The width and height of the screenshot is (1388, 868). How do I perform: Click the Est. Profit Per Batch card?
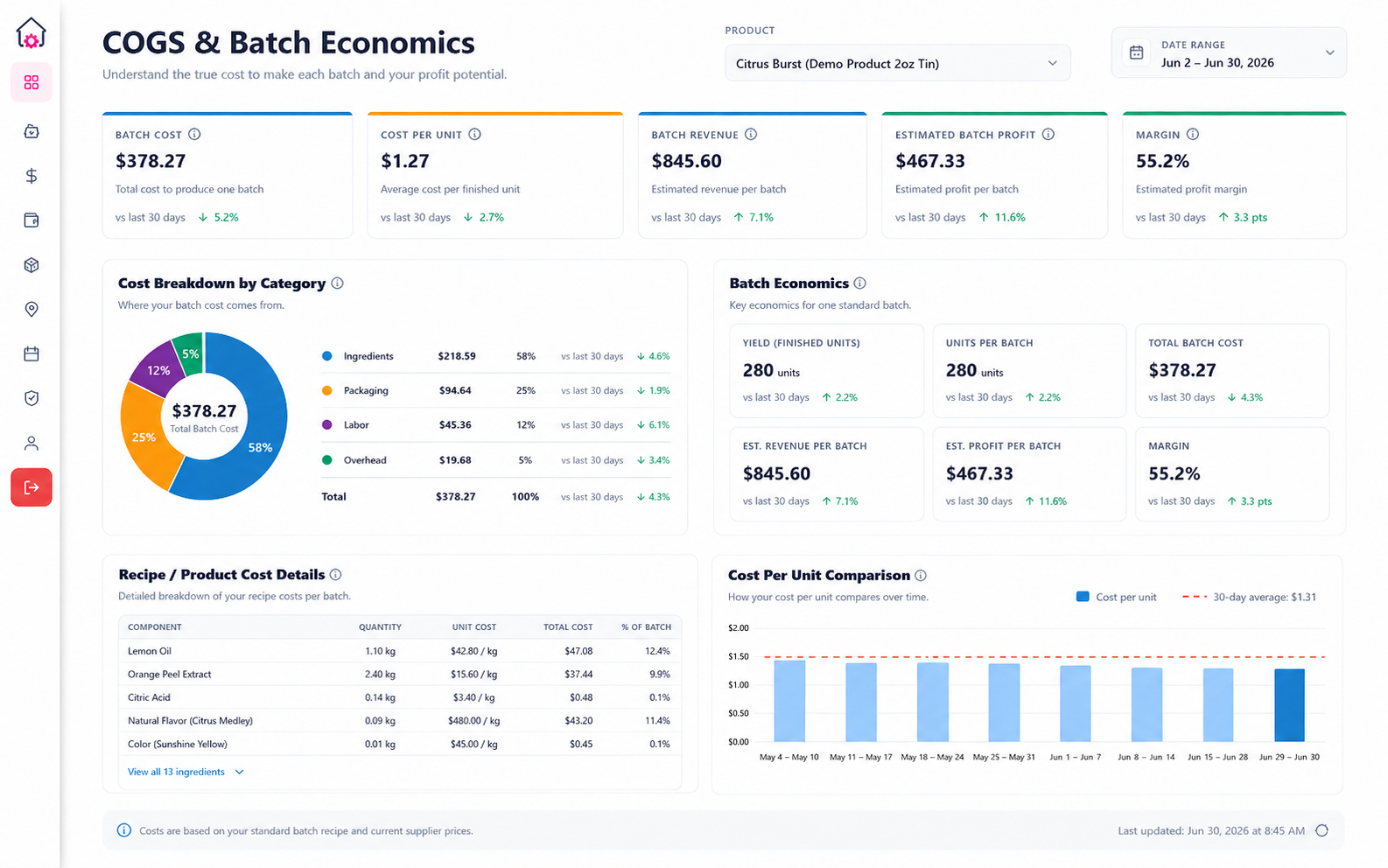pyautogui.click(x=1029, y=474)
